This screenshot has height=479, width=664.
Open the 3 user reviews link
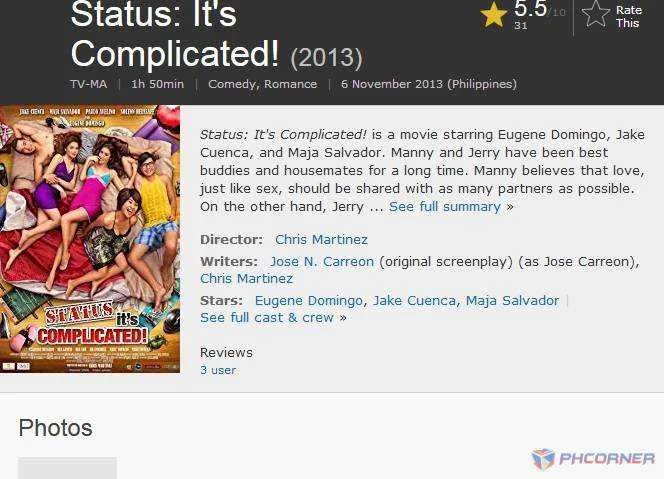[218, 370]
